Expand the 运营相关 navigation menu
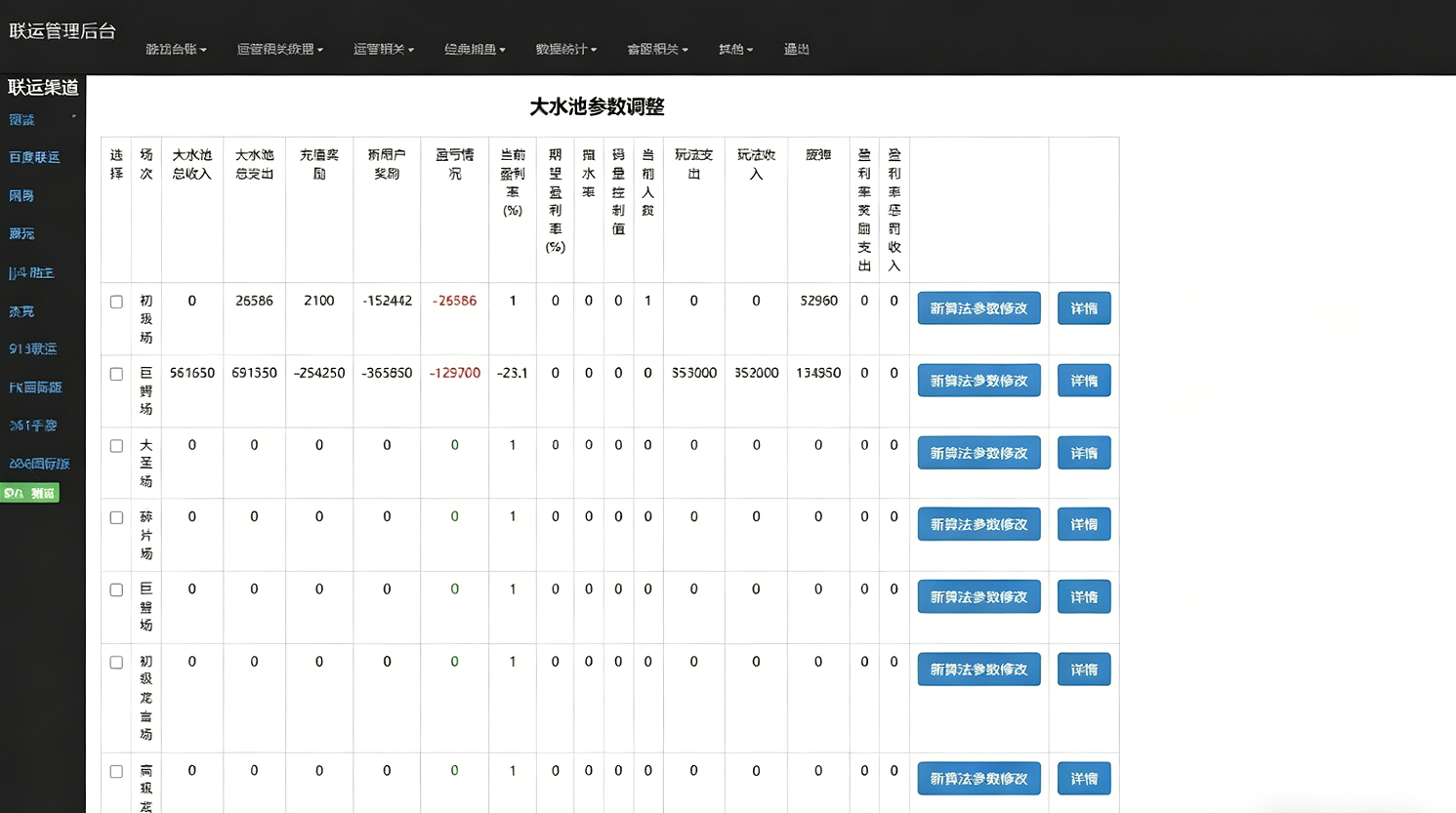 (x=383, y=49)
